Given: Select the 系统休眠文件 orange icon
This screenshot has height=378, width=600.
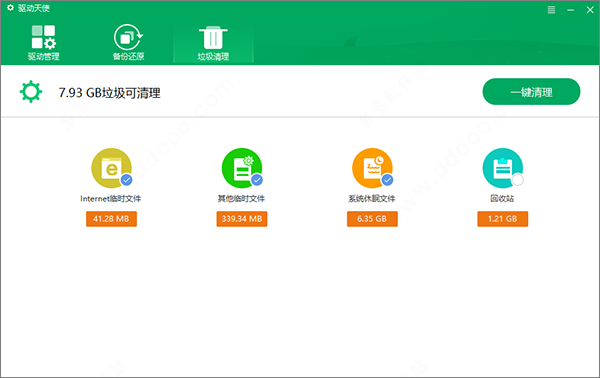Looking at the screenshot, I should pyautogui.click(x=372, y=168).
